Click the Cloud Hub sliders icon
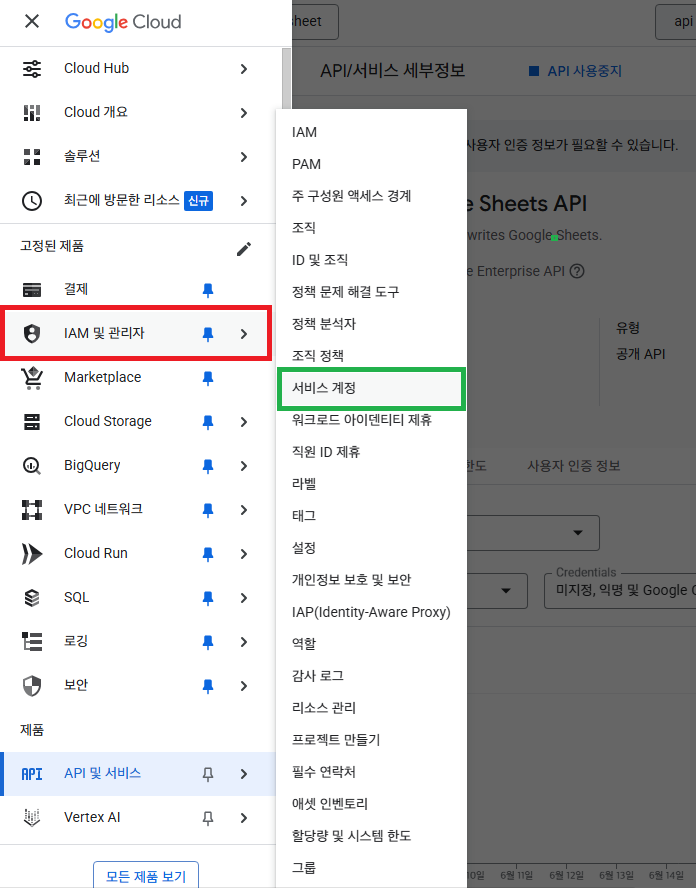 point(32,69)
